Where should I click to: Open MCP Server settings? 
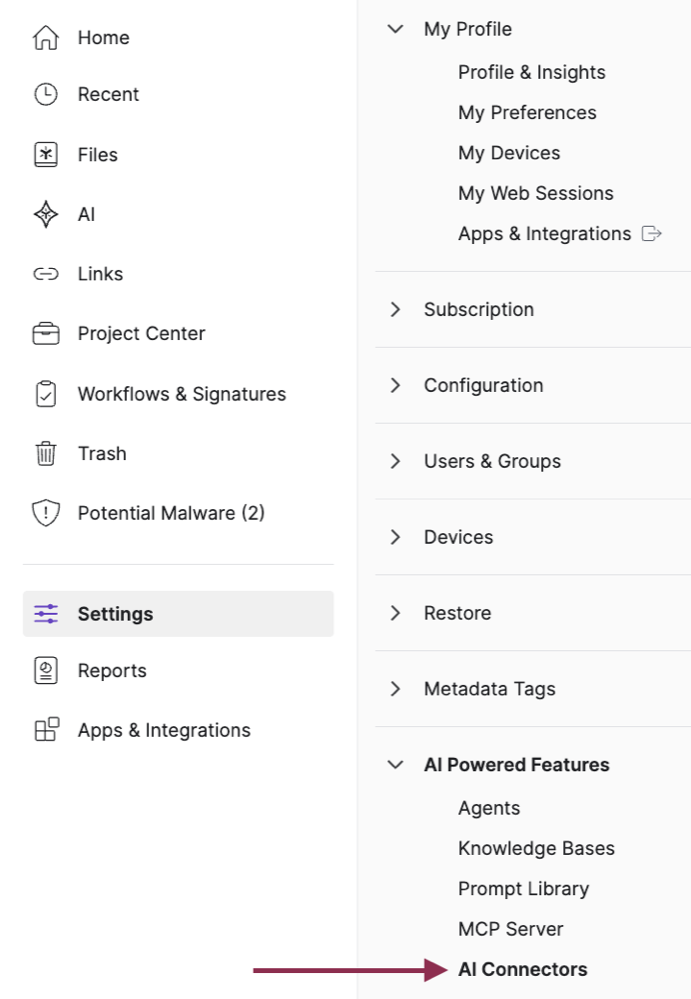[x=511, y=929]
